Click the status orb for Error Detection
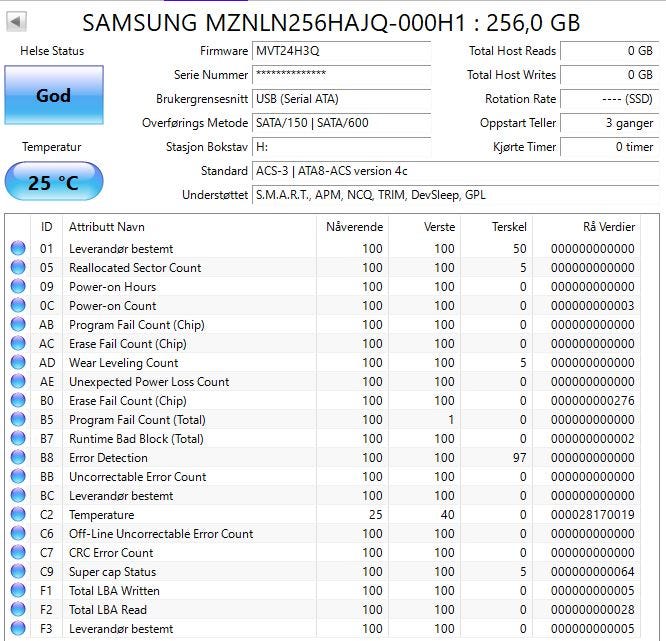Image resolution: width=666 pixels, height=641 pixels. (18, 457)
